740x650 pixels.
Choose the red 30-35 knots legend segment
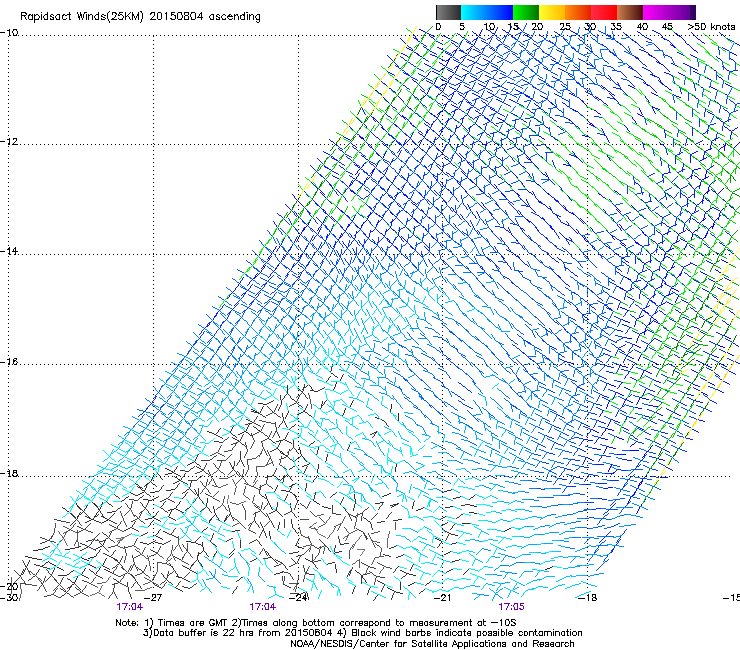(604, 12)
